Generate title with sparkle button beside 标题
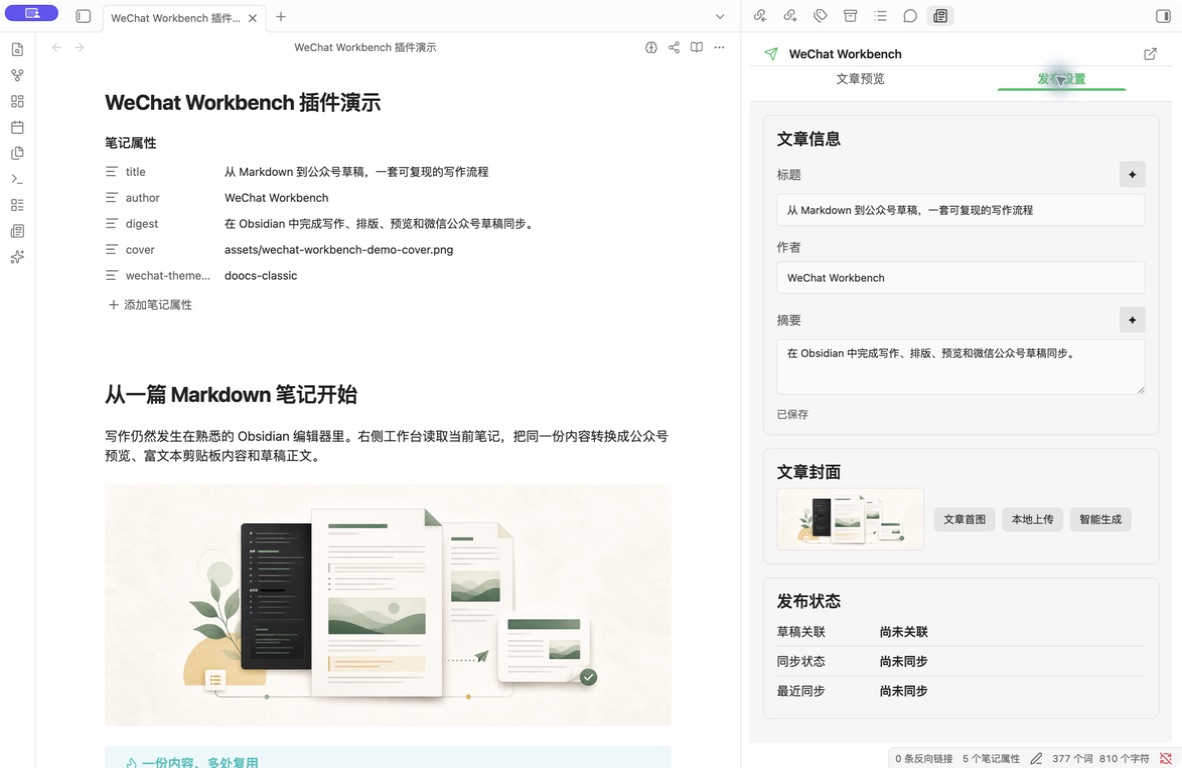 [x=1132, y=175]
